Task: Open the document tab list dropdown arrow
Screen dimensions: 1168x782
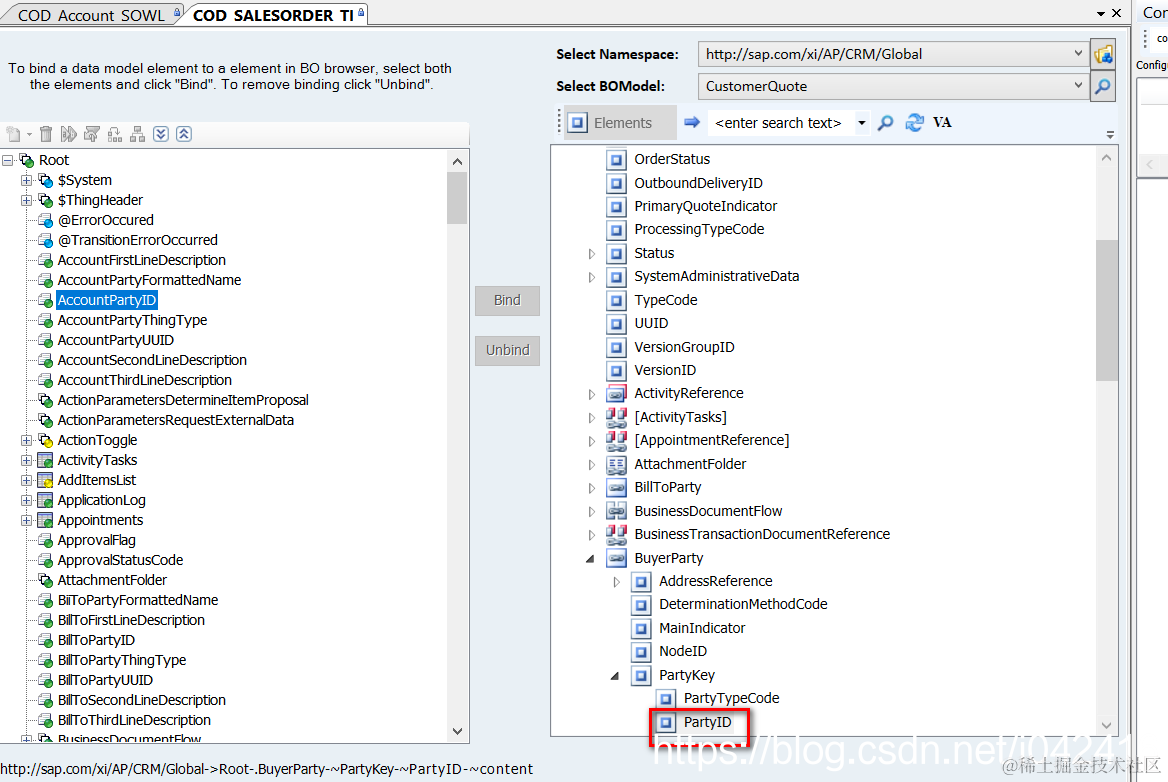Action: coord(1101,13)
